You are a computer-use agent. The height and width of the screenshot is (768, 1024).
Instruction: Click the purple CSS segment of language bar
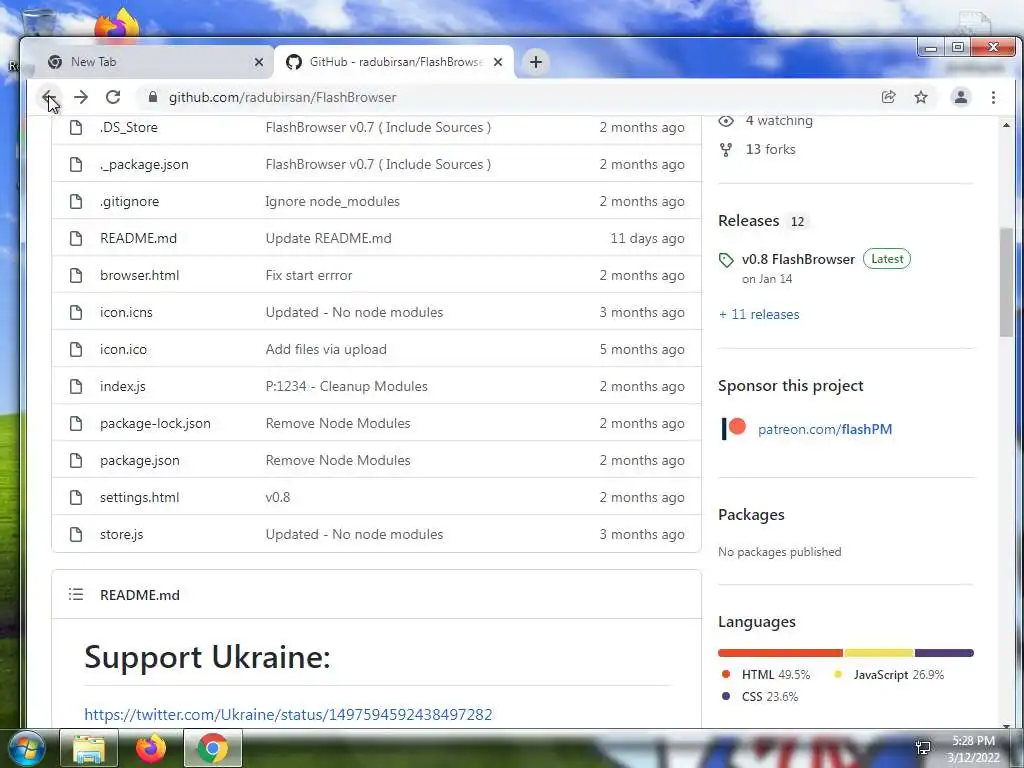tap(944, 653)
